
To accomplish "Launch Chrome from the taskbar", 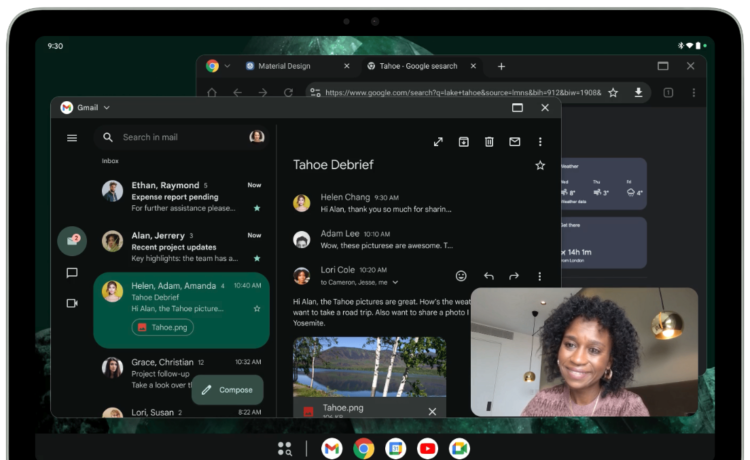I will pos(364,449).
